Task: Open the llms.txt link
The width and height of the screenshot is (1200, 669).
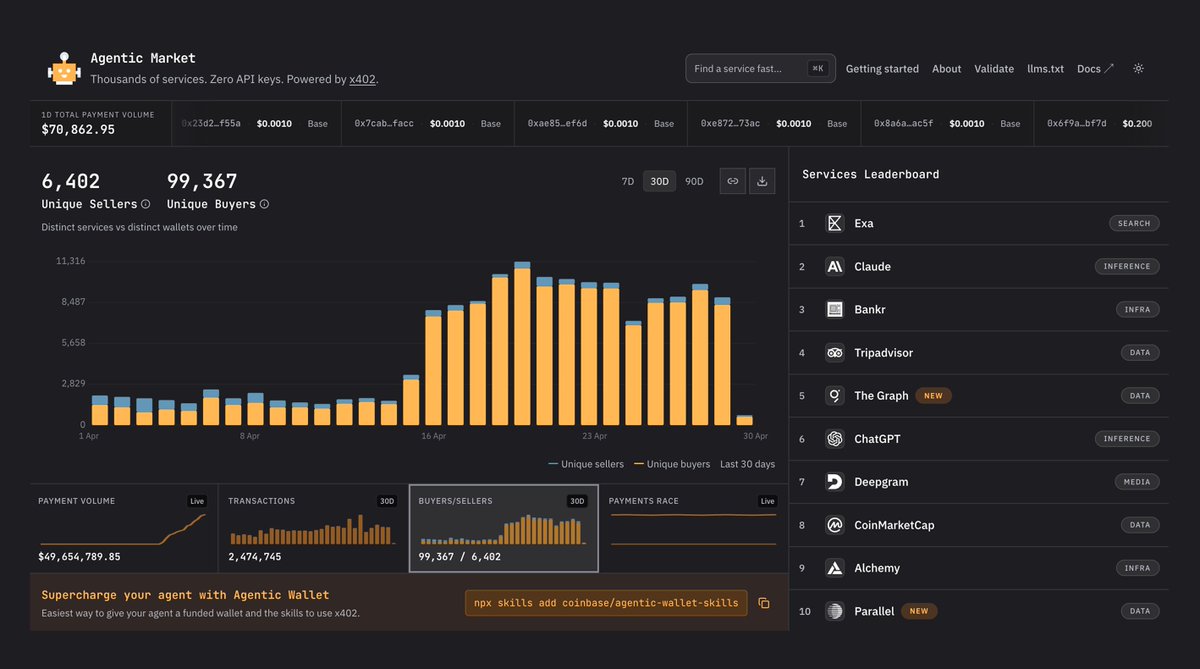Action: click(1045, 69)
